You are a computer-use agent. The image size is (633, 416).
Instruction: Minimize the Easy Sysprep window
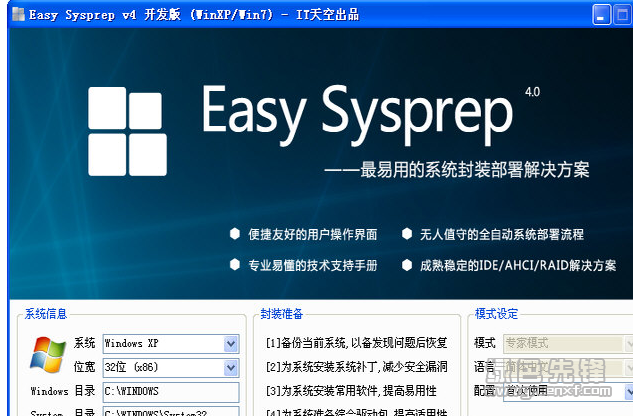tap(602, 14)
